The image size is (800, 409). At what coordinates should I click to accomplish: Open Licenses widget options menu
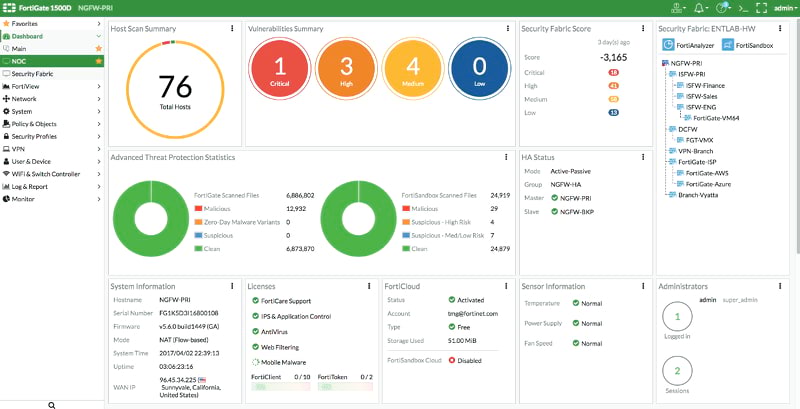[x=369, y=286]
